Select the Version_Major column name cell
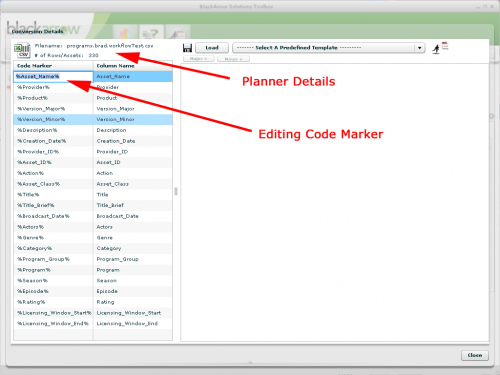Image resolution: width=500 pixels, height=375 pixels. pos(133,109)
